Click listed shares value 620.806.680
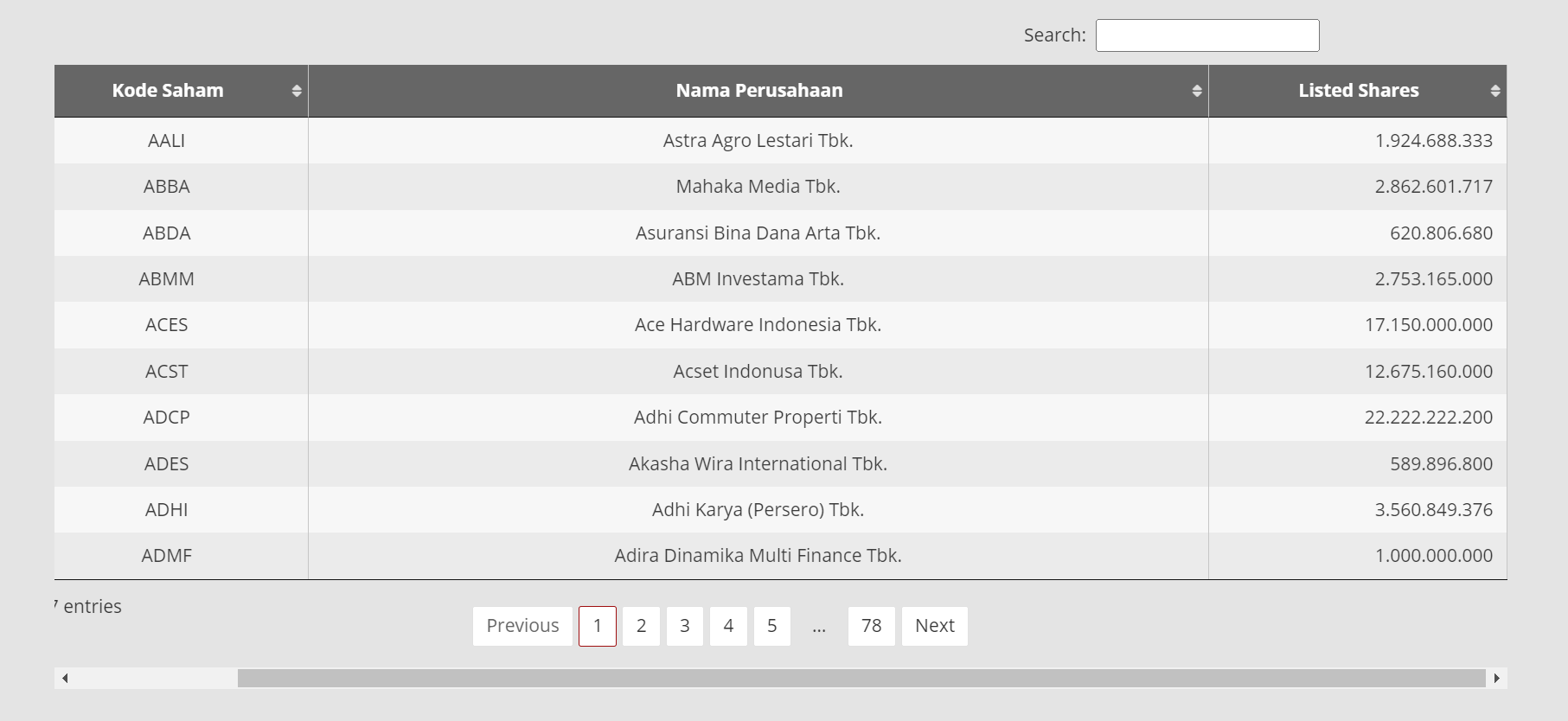Image resolution: width=1568 pixels, height=721 pixels. coord(1442,233)
